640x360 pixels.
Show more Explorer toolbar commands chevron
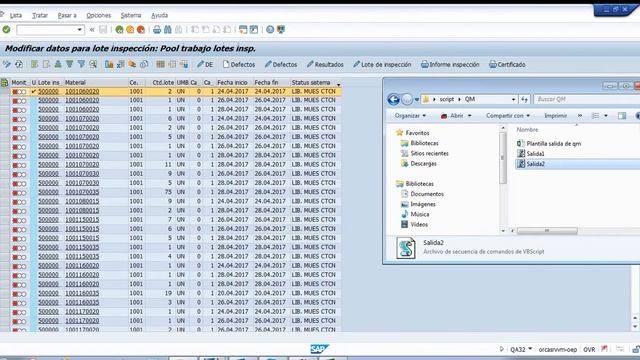(x=580, y=116)
